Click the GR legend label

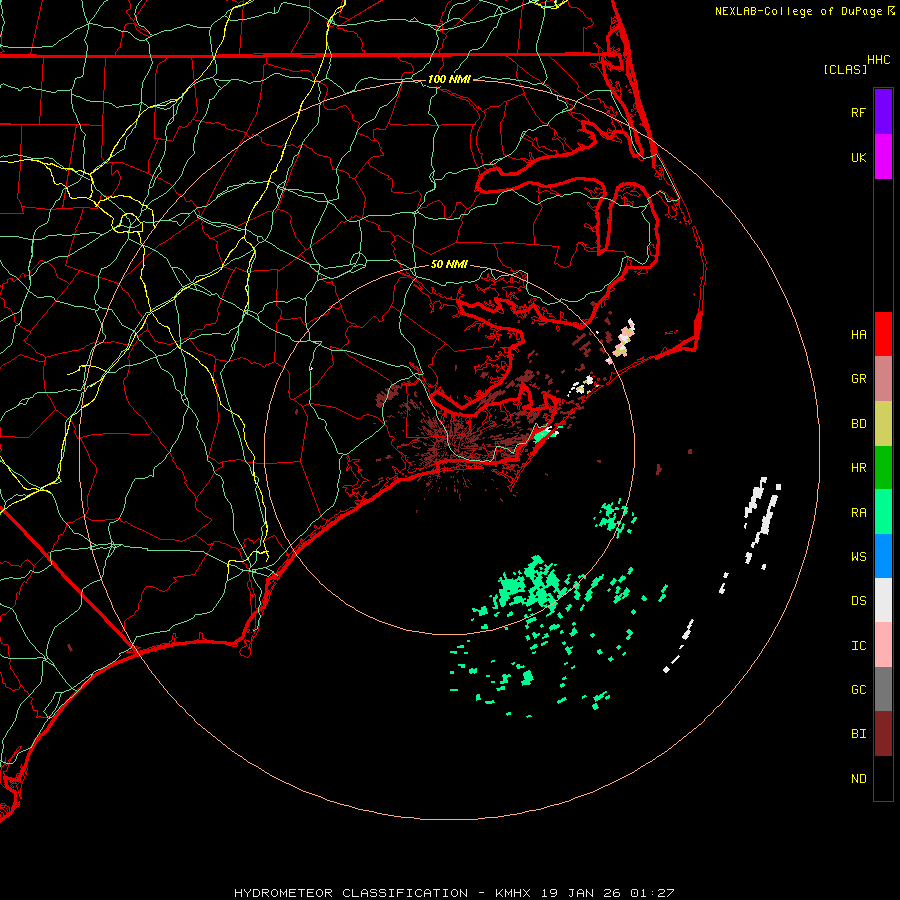pos(858,379)
